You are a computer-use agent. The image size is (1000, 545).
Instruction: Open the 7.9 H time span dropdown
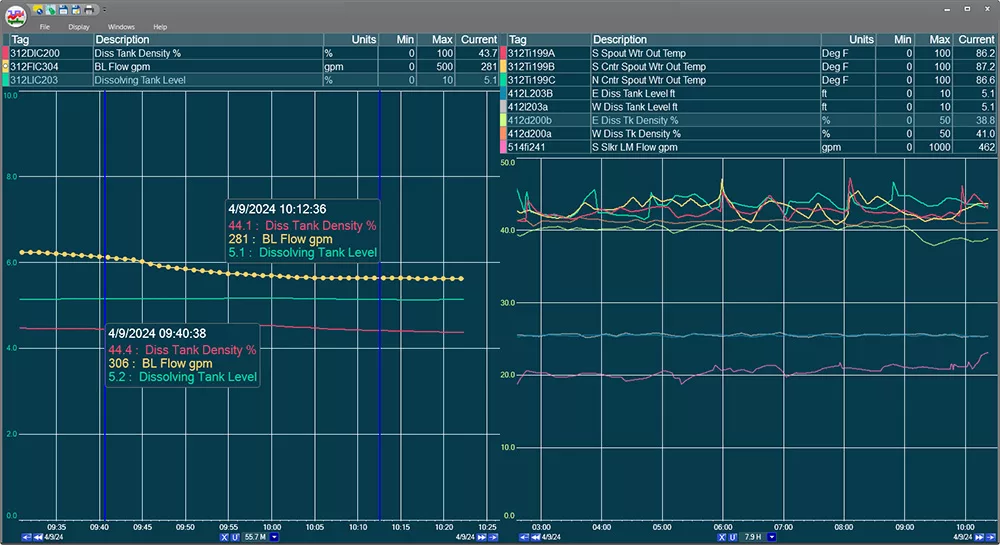click(x=772, y=537)
